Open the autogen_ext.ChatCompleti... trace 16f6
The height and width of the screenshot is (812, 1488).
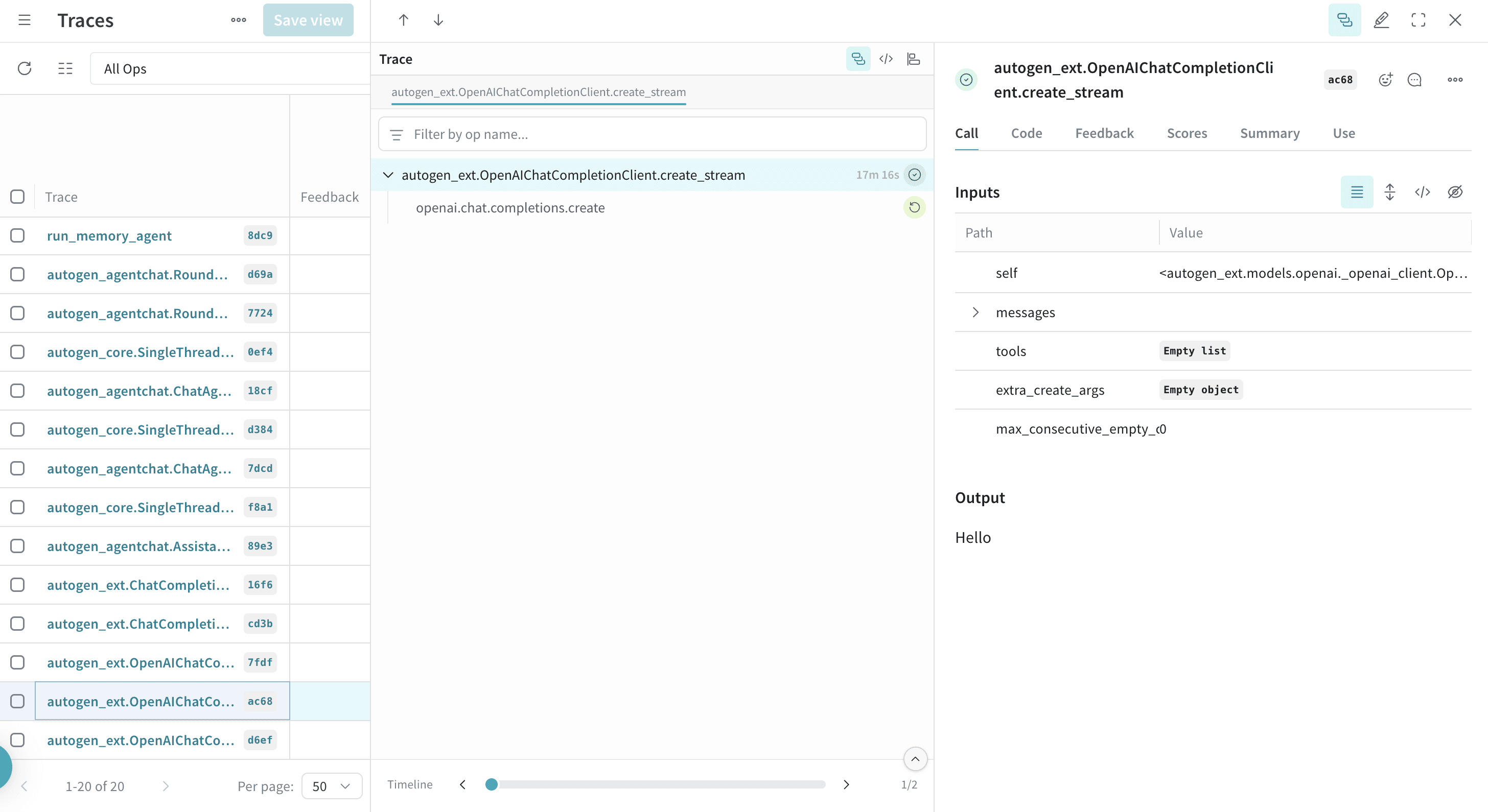coord(138,585)
